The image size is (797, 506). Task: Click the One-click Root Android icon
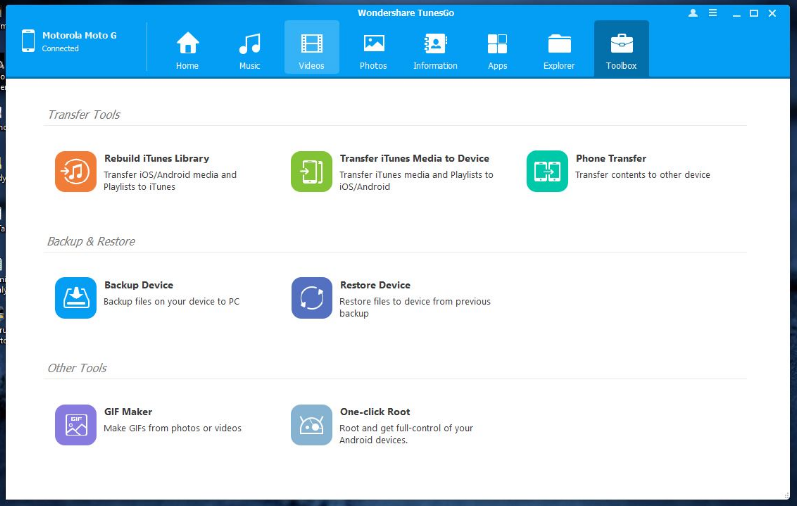tap(311, 424)
